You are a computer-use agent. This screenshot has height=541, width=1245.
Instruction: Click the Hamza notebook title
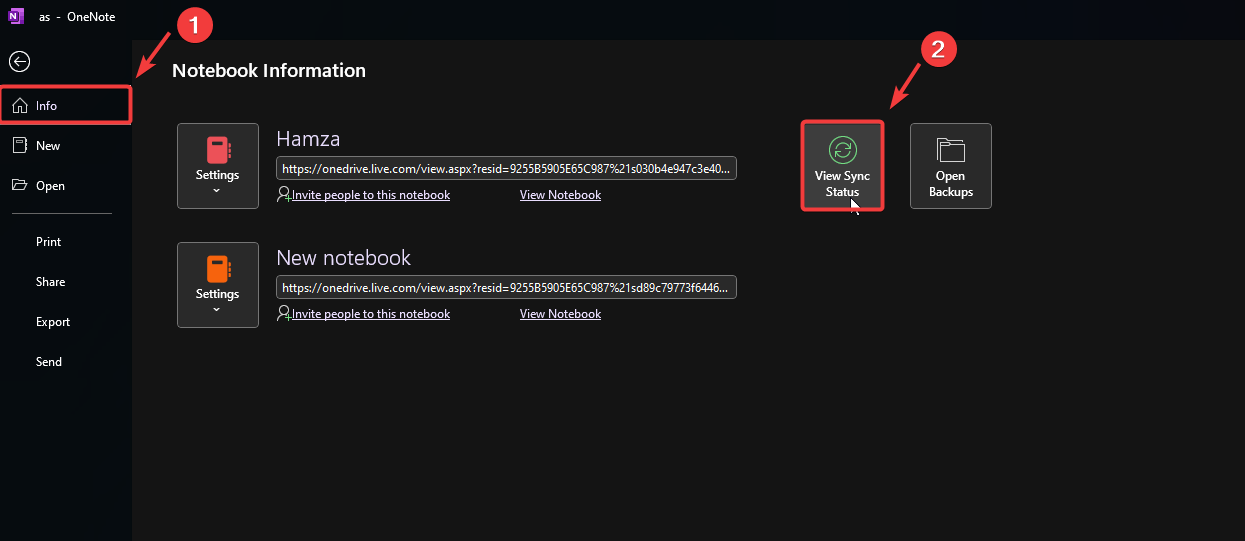tap(308, 139)
